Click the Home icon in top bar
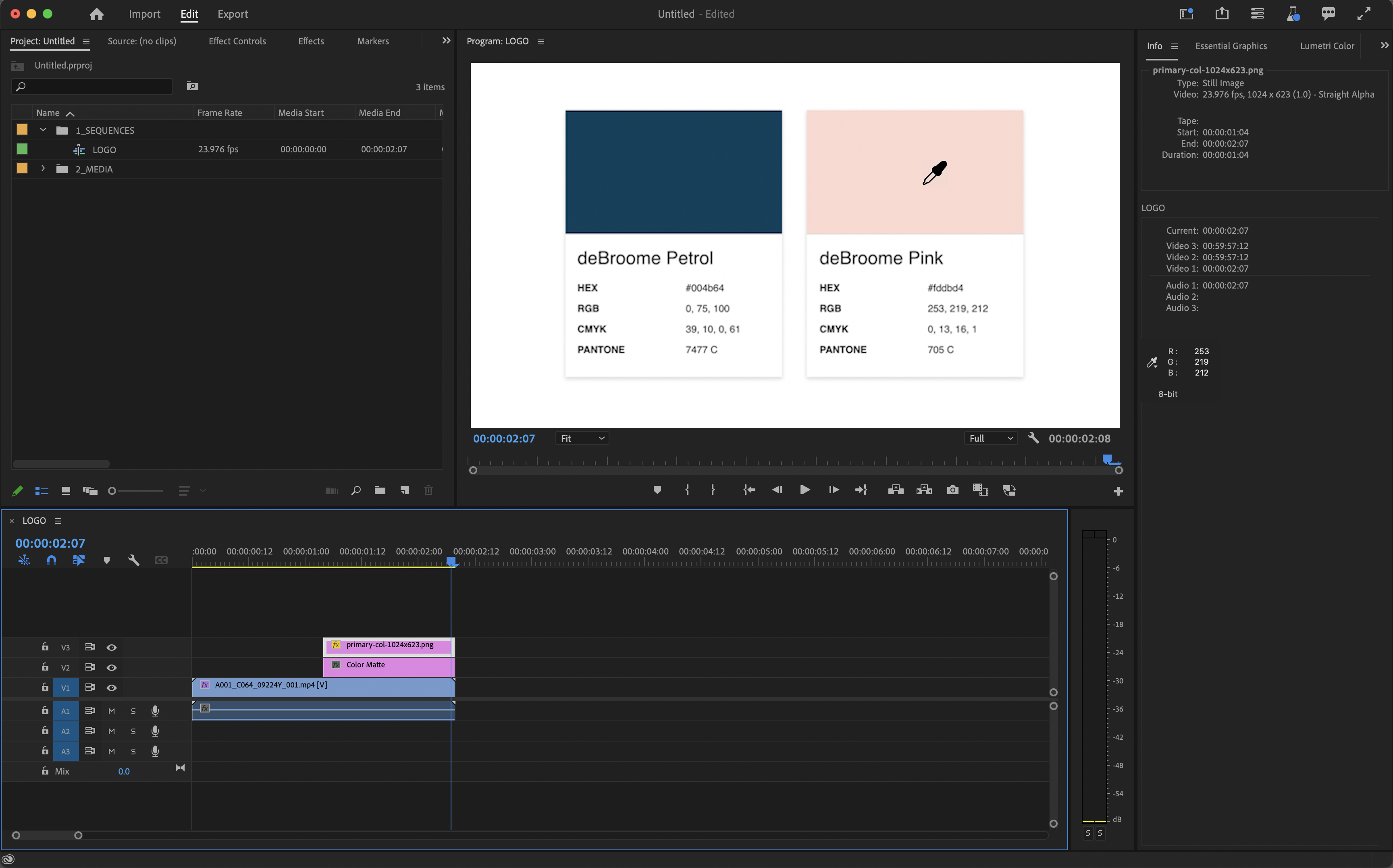This screenshot has height=868, width=1393. (x=96, y=14)
